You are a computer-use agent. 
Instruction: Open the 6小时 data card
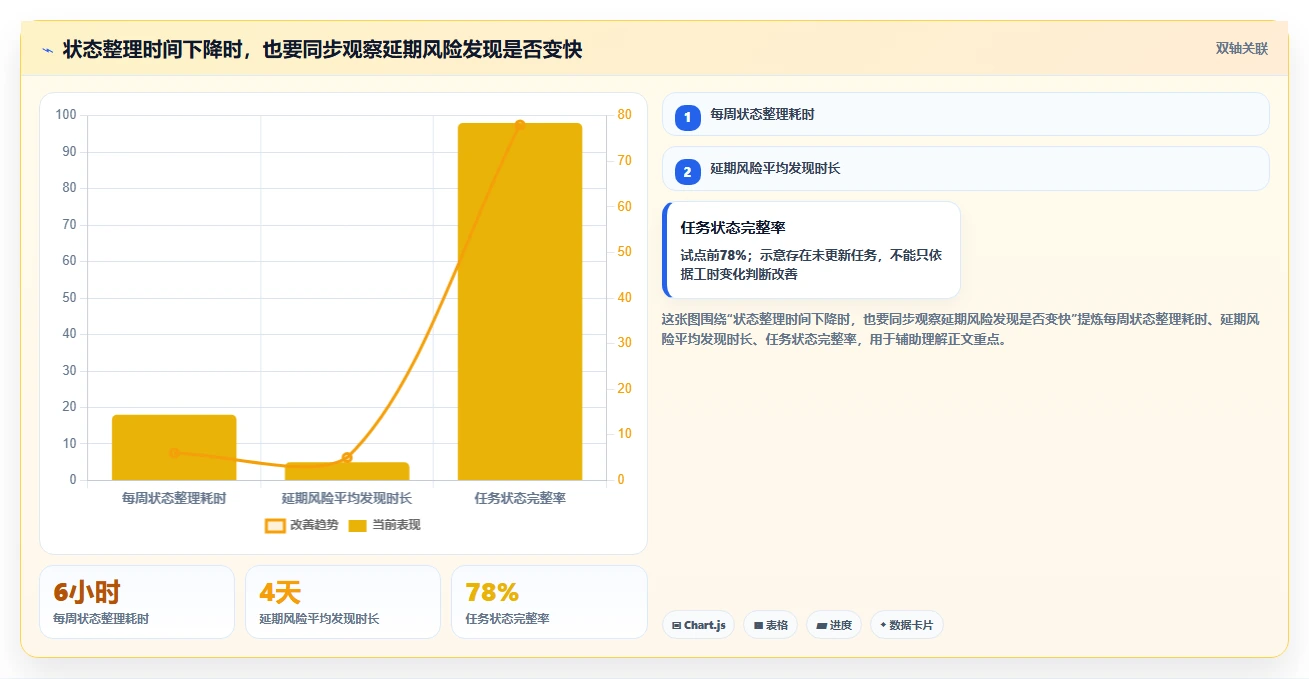[137, 602]
